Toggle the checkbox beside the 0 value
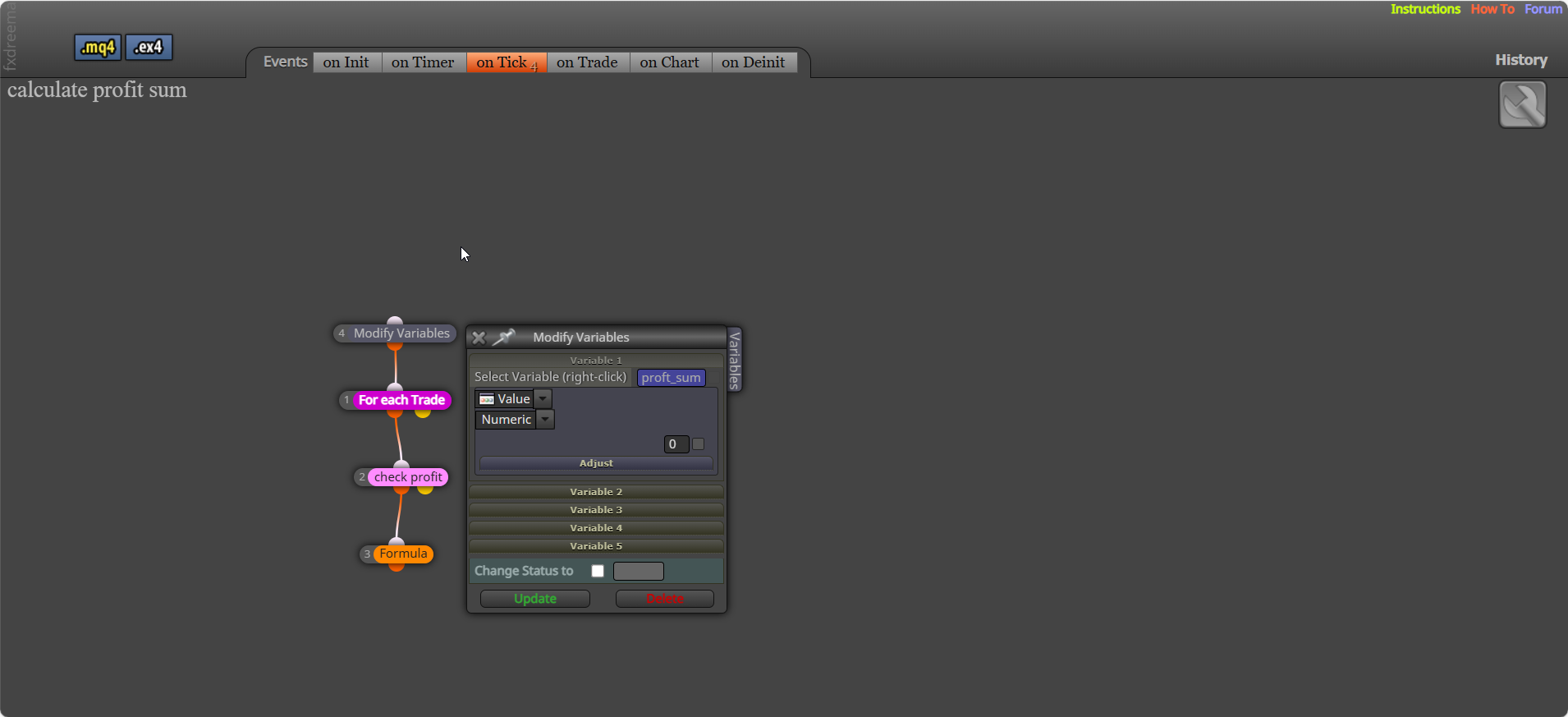This screenshot has height=717, width=1568. point(699,444)
